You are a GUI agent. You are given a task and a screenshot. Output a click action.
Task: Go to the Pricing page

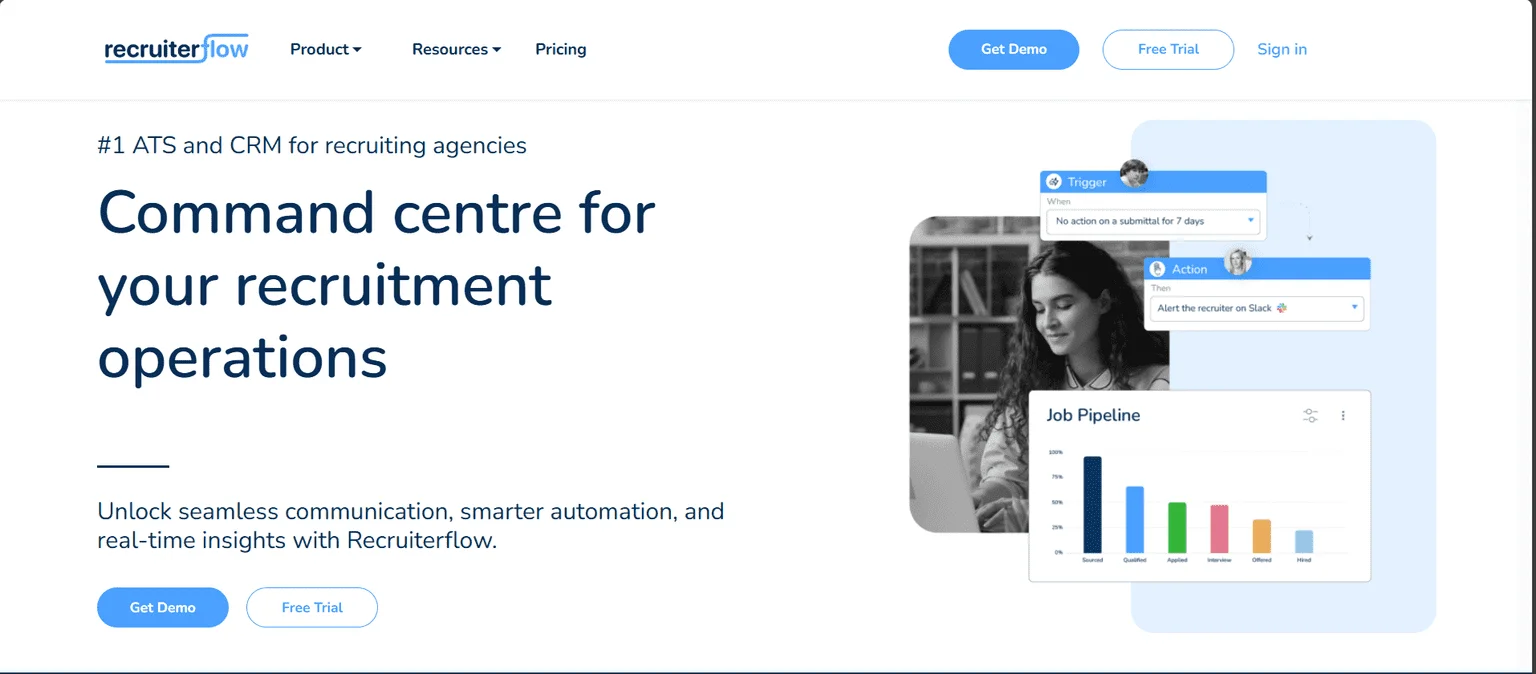(561, 49)
